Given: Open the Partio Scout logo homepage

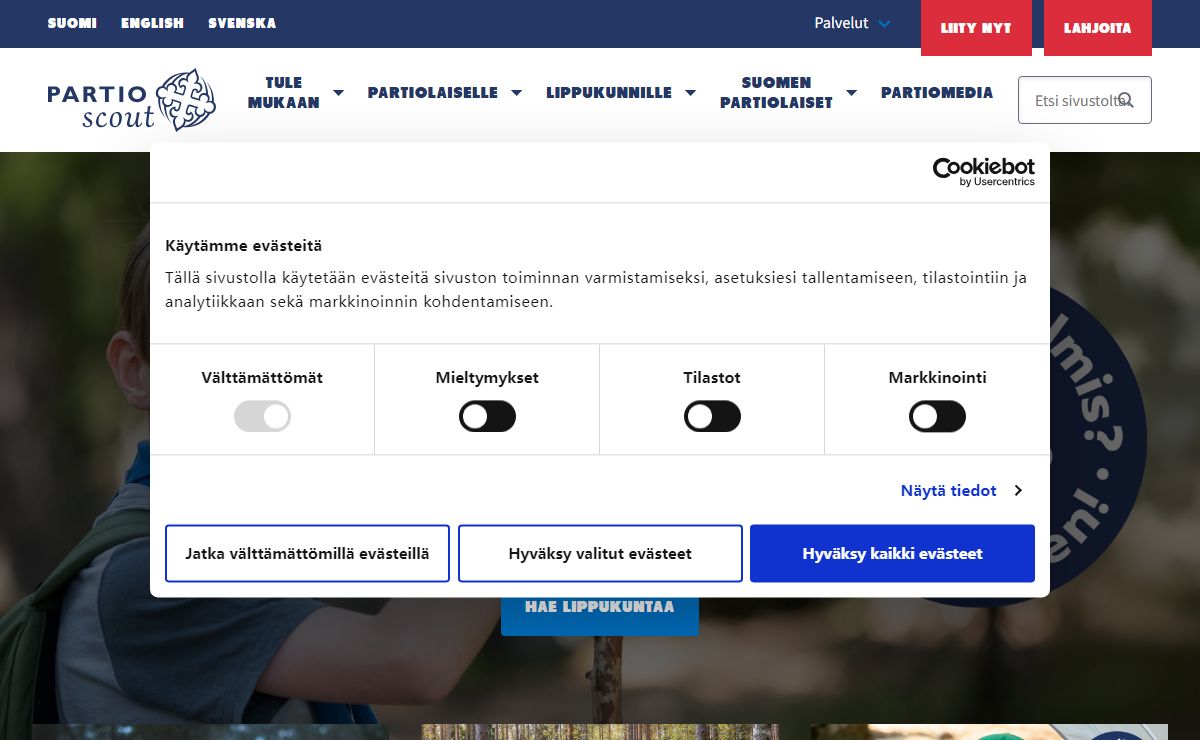Looking at the screenshot, I should point(131,100).
